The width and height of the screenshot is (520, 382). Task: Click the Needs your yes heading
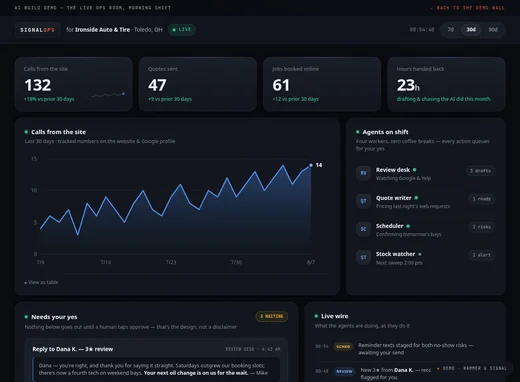pos(54,317)
